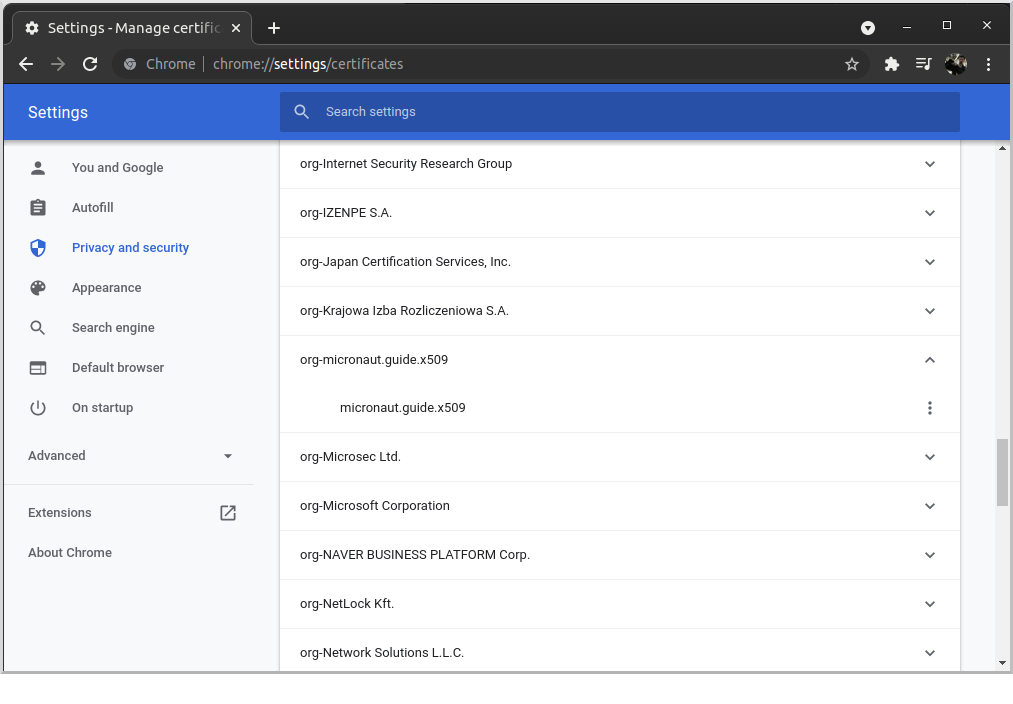
Task: Bookmark this page with the star icon
Action: point(852,64)
